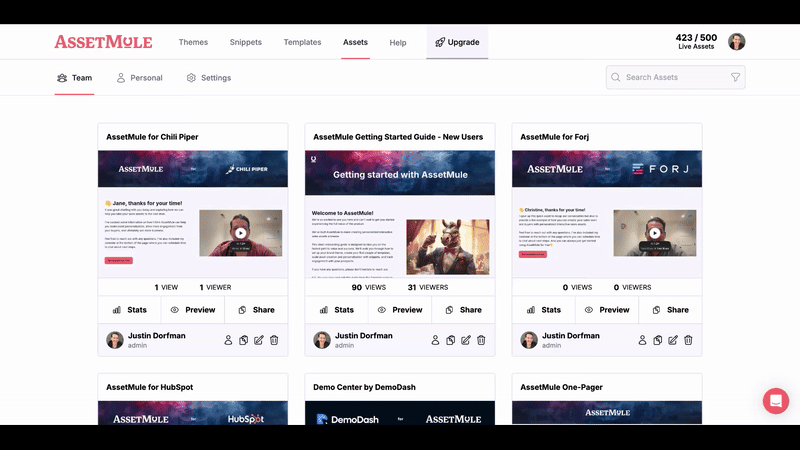Click the 90 VIEWS count
The height and width of the screenshot is (450, 800).
coord(369,287)
